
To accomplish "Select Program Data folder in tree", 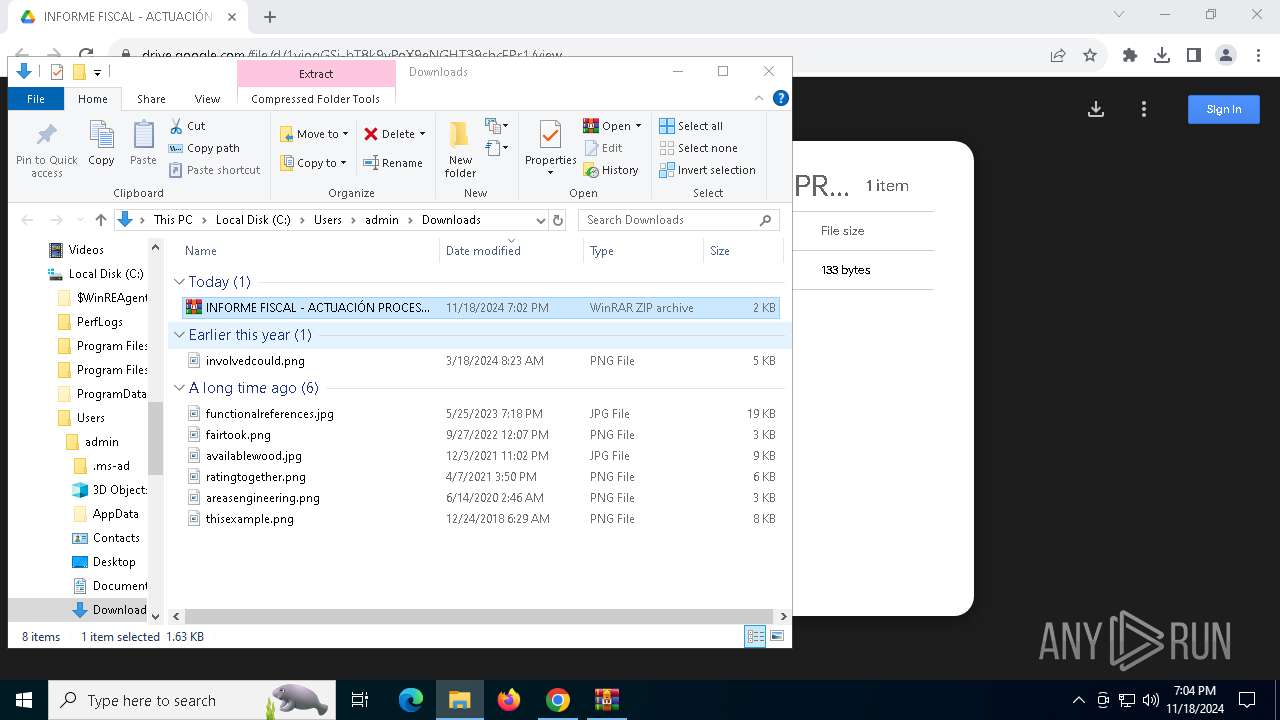I will 102,394.
